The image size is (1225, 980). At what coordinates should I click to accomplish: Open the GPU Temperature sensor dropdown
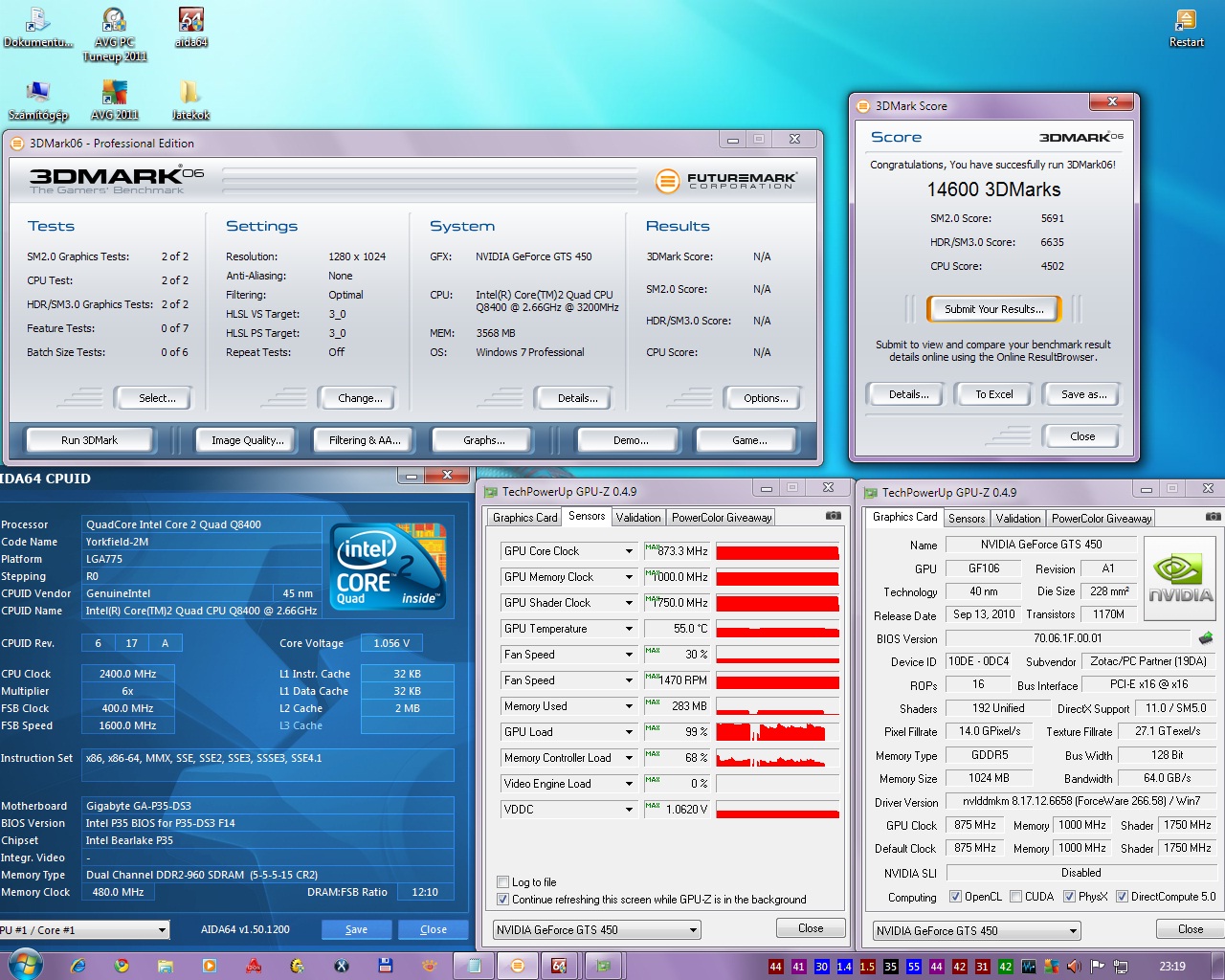[629, 629]
